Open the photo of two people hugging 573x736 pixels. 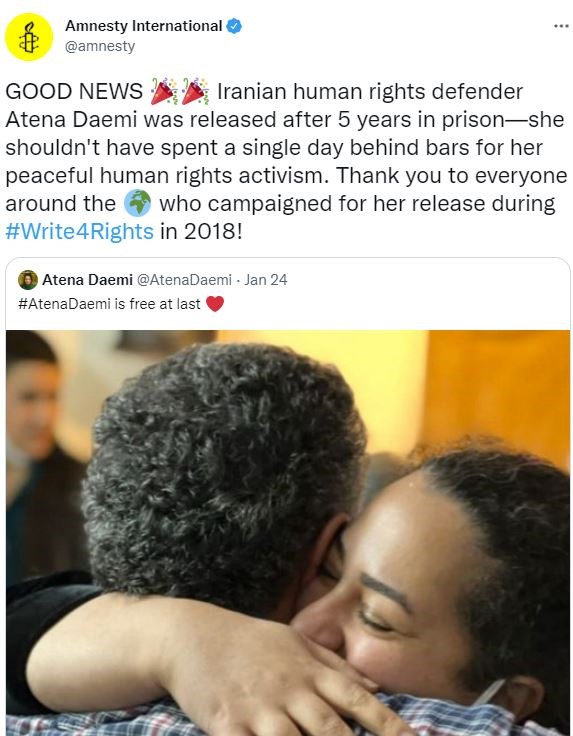[x=288, y=533]
